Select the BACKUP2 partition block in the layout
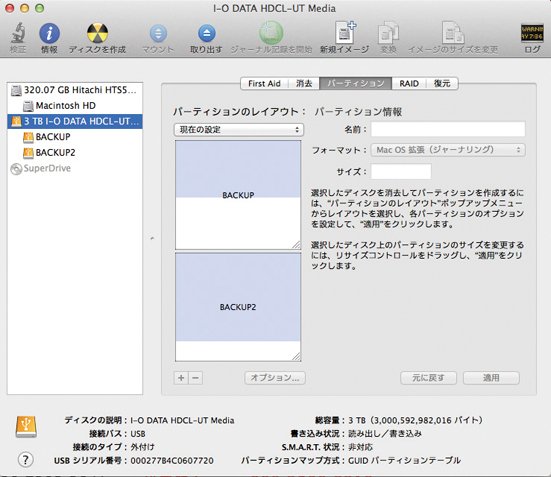 pyautogui.click(x=238, y=307)
